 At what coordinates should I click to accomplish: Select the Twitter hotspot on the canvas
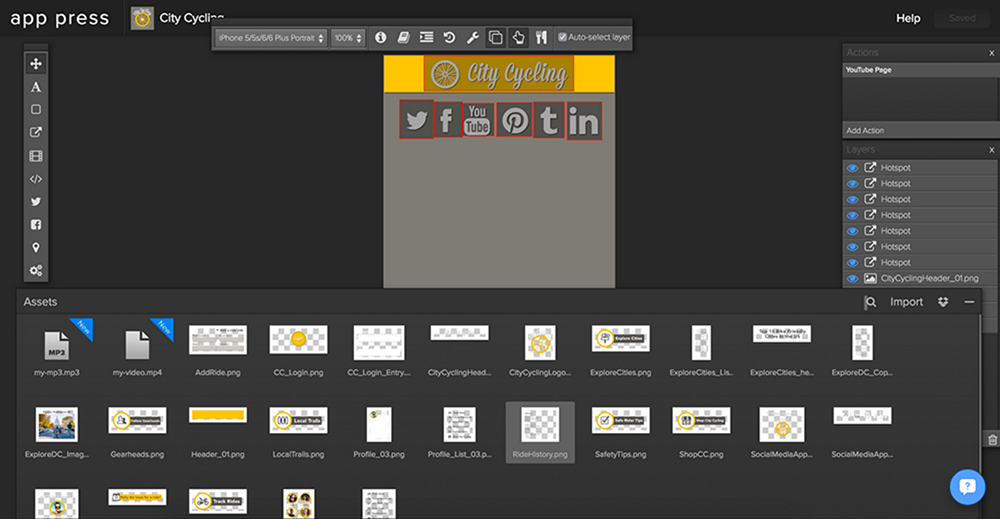point(416,119)
